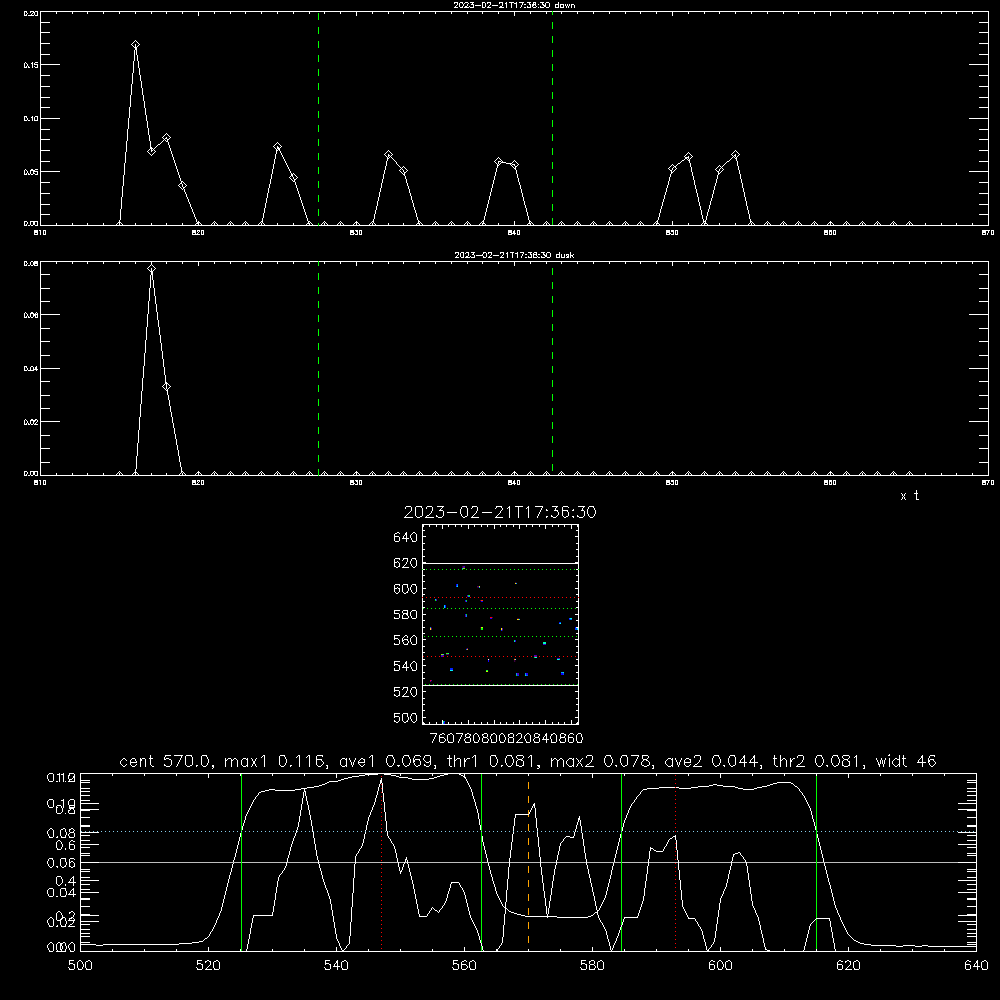Image resolution: width=1000 pixels, height=1000 pixels.
Task: Click the upper red dotted line in the scatter plot
Action: click(500, 598)
